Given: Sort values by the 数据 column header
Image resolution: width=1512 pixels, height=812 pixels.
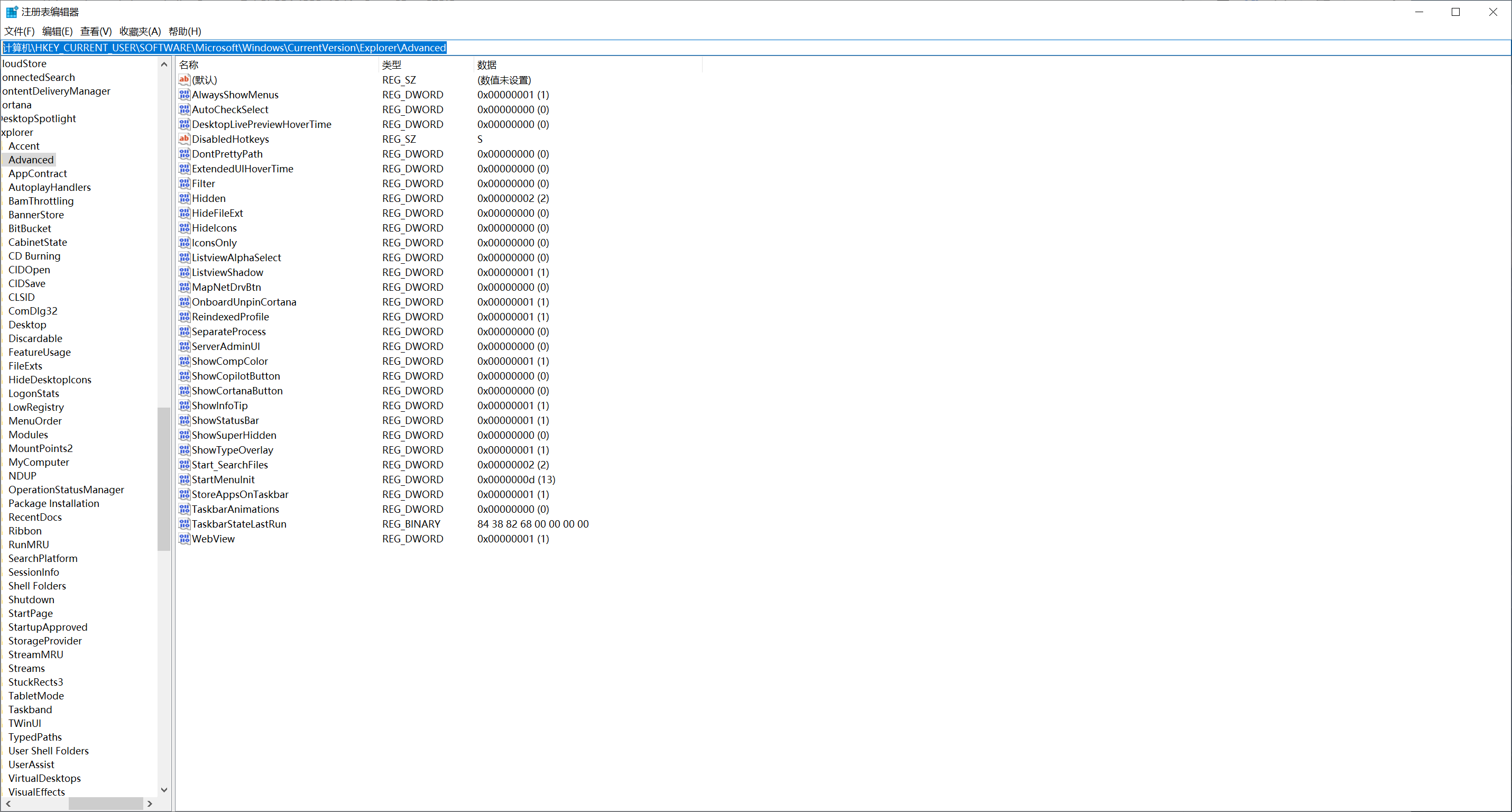Looking at the screenshot, I should click(587, 64).
